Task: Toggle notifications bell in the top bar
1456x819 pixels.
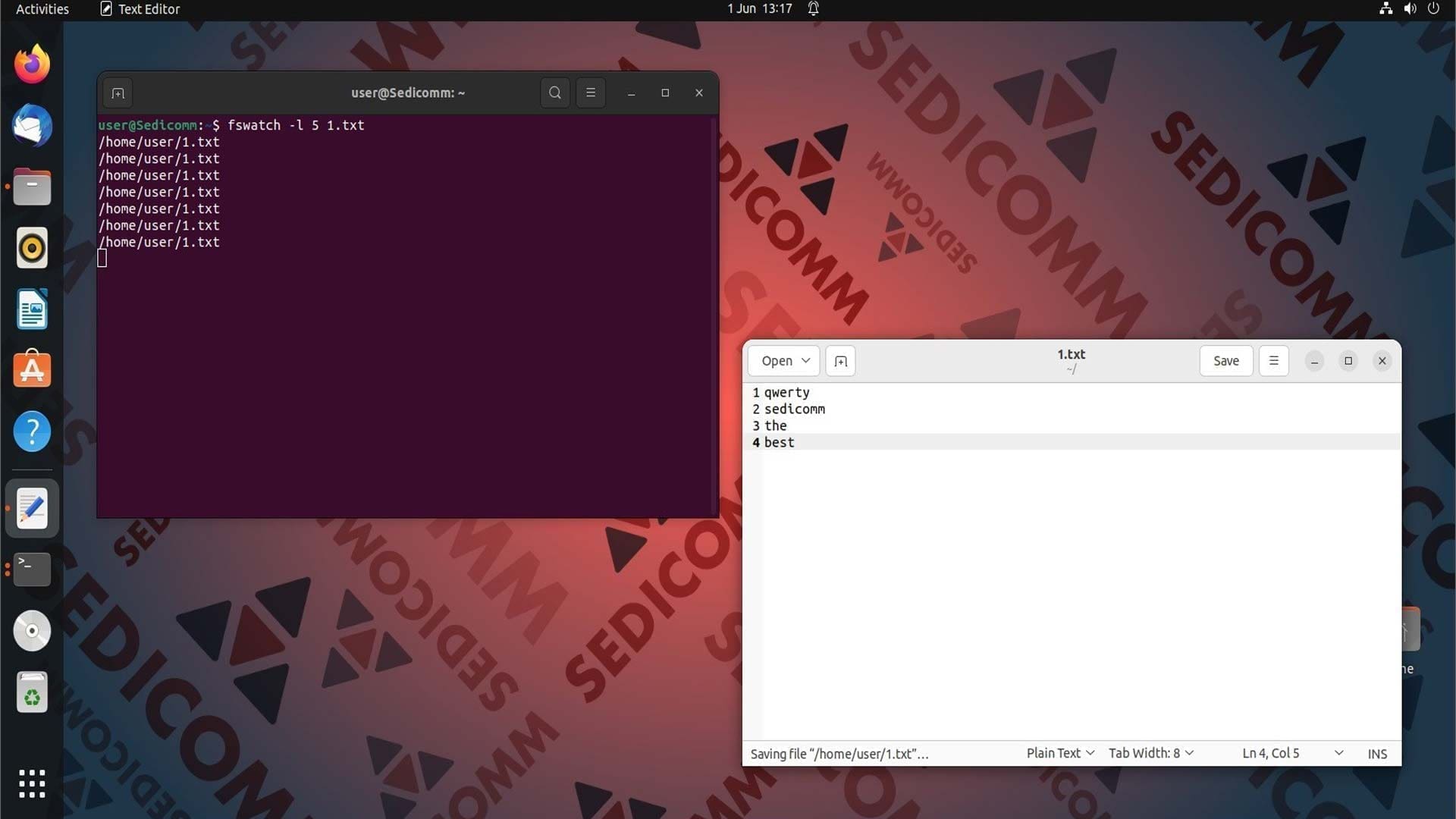Action: (x=813, y=8)
